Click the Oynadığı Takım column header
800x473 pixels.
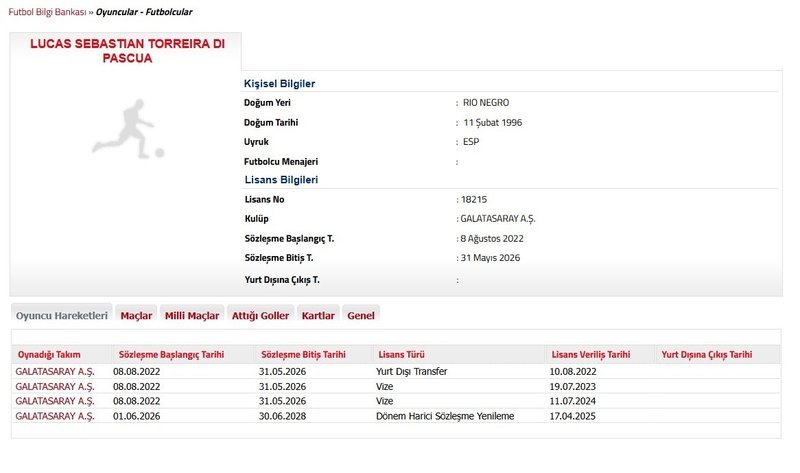click(x=49, y=355)
